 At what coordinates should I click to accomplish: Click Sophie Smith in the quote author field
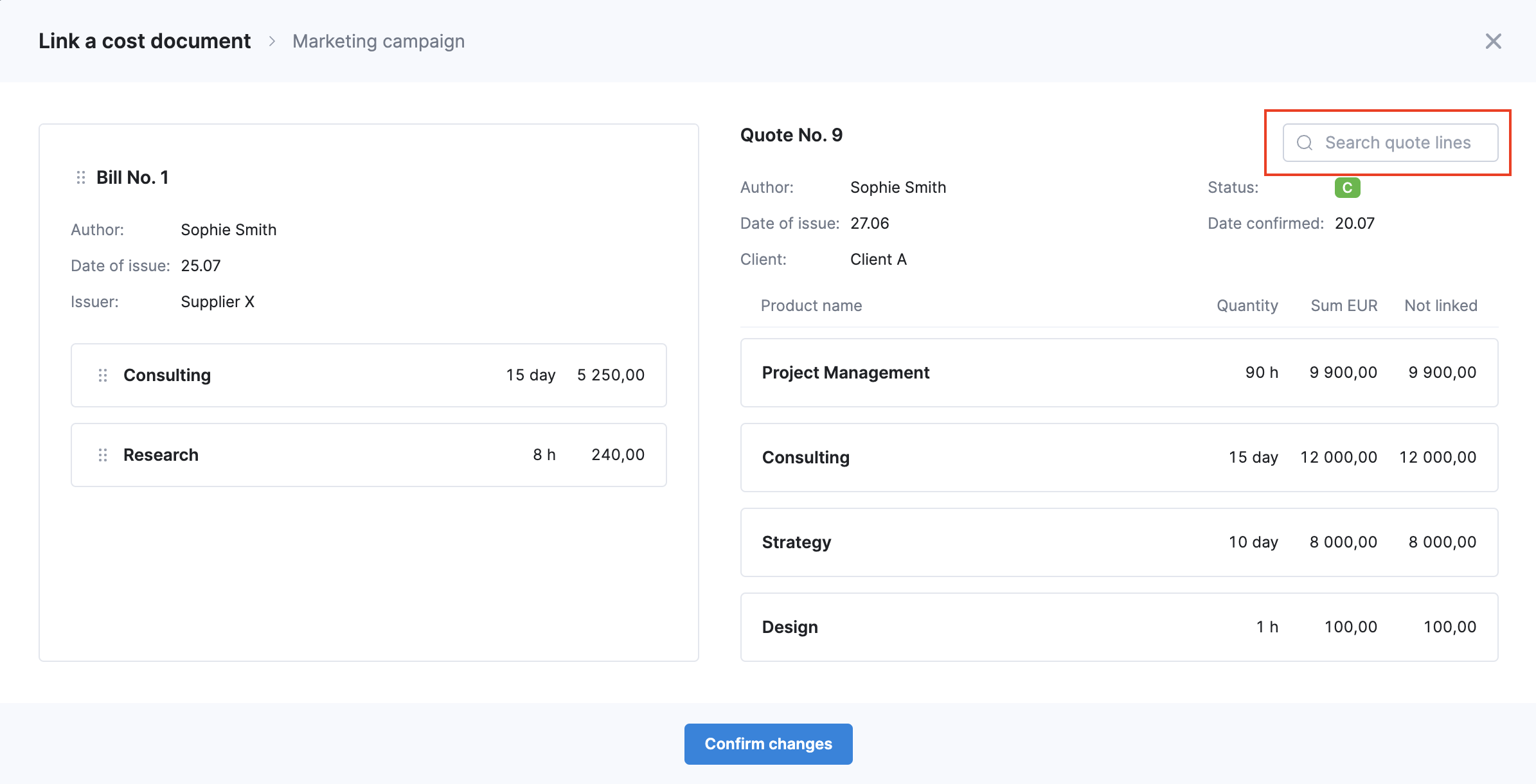(898, 187)
